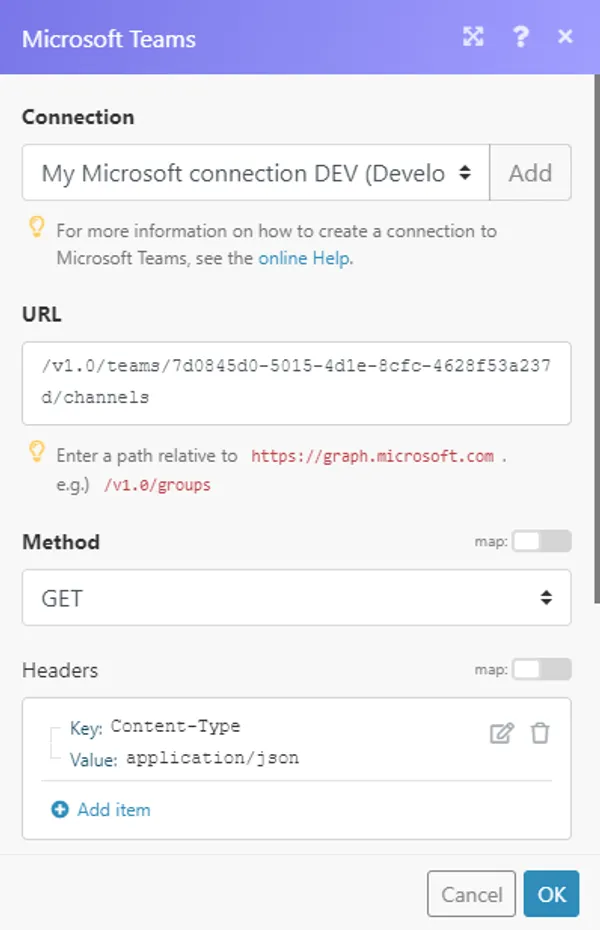This screenshot has height=930, width=600.
Task: Select the application/json header value
Action: 212,758
